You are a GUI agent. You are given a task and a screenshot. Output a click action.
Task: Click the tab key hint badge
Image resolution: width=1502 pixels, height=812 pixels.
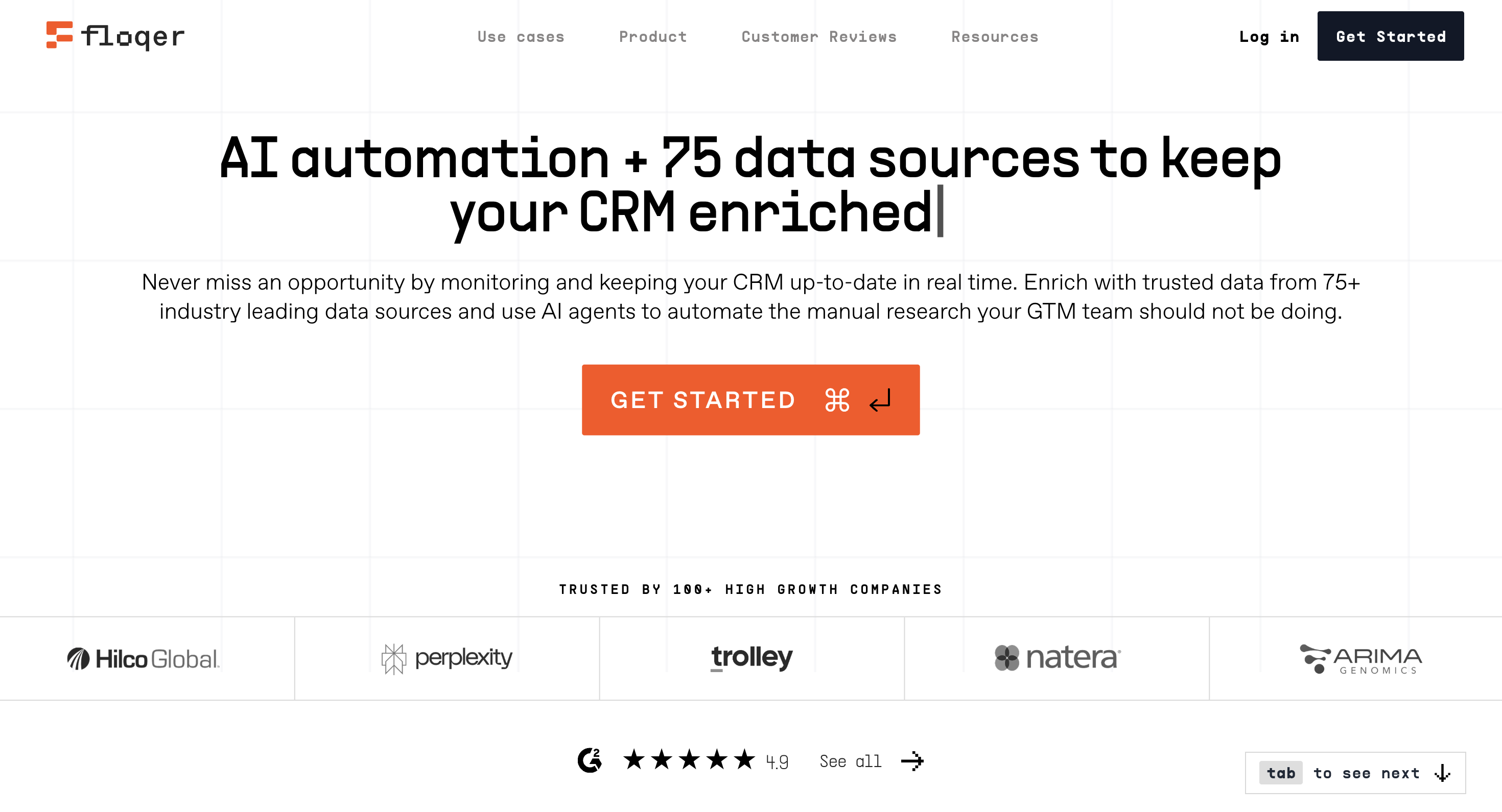[1280, 773]
